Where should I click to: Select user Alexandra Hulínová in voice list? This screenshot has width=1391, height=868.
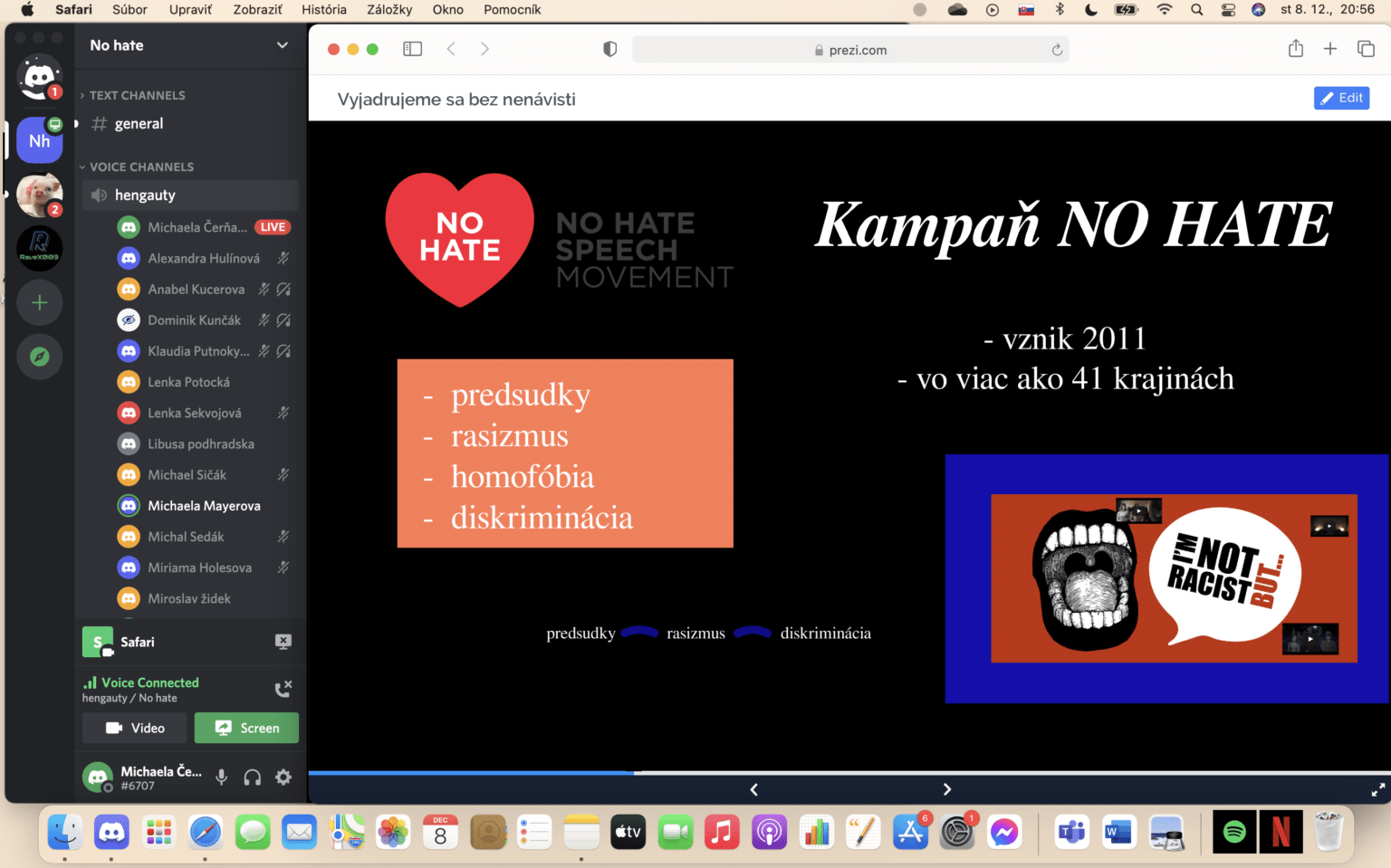click(204, 258)
